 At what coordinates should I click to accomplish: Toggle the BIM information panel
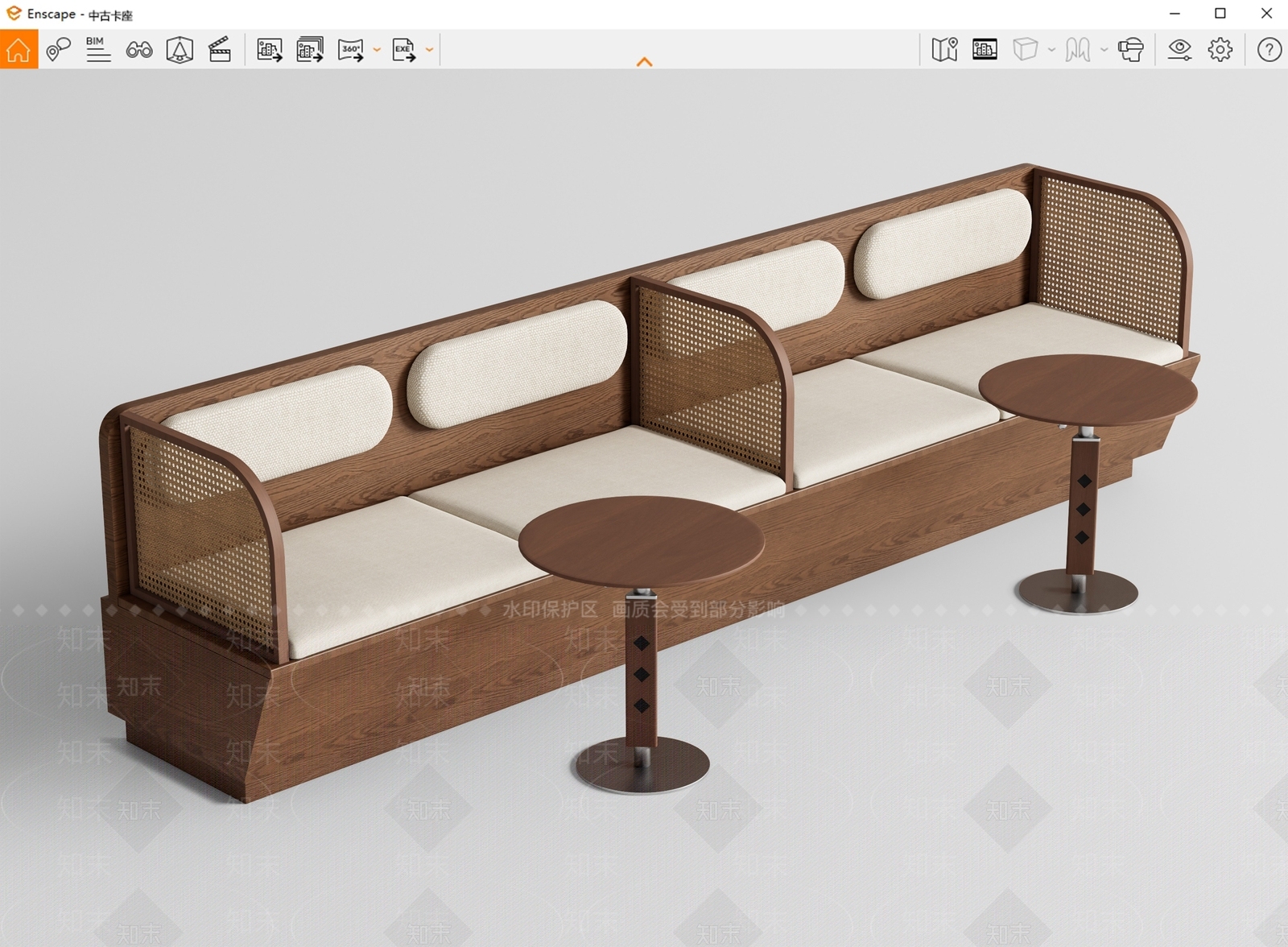98,50
